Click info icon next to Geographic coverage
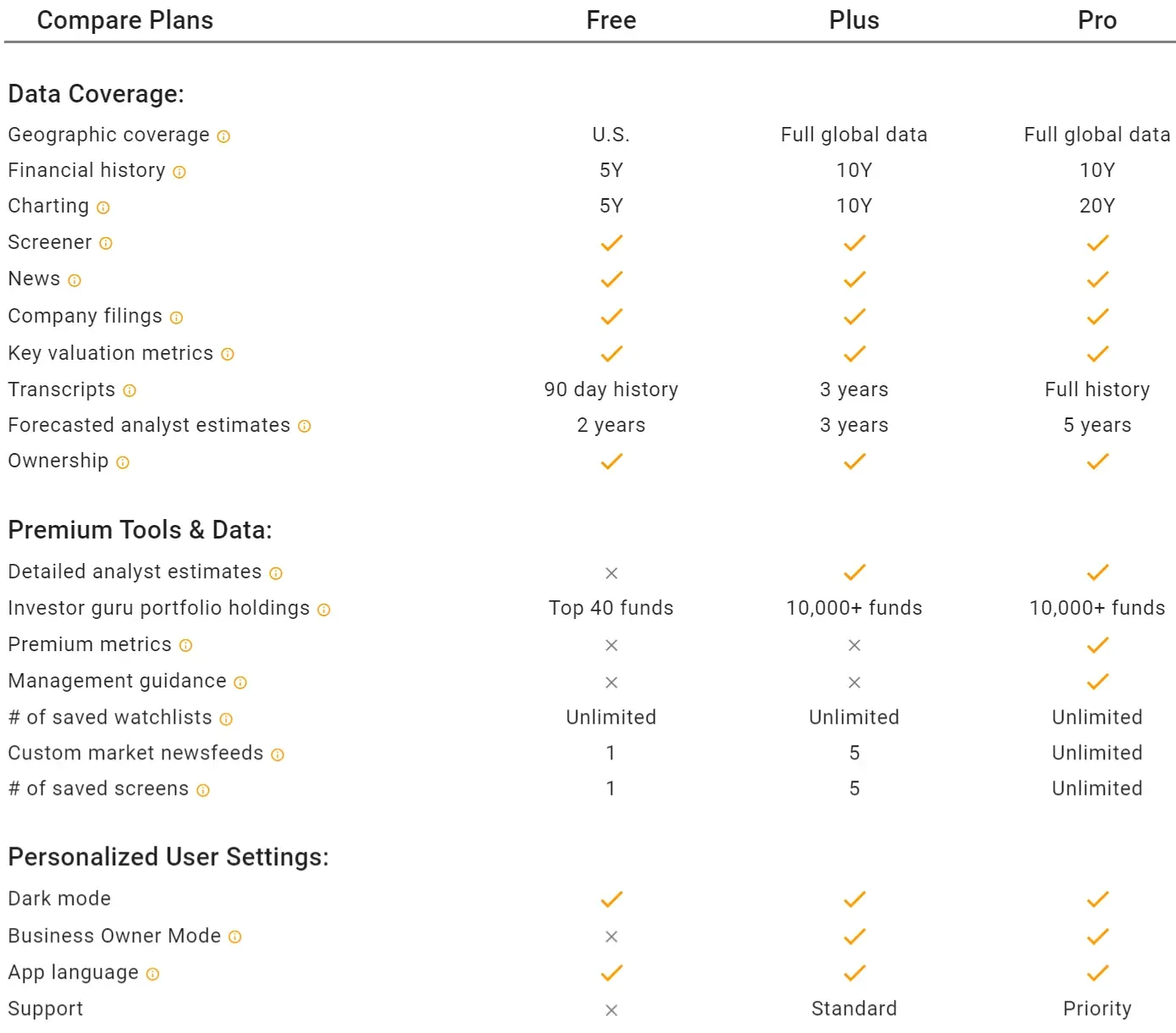This screenshot has width=1176, height=1033. pyautogui.click(x=224, y=136)
